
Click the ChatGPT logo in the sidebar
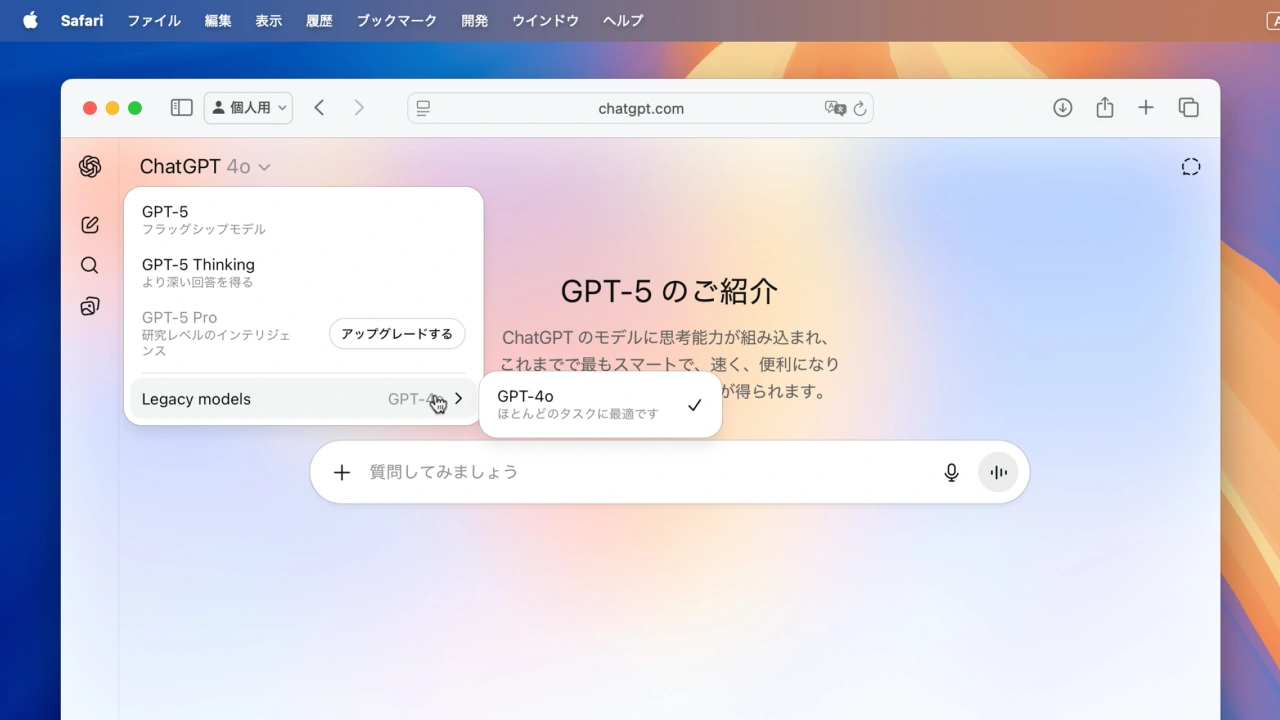click(90, 167)
